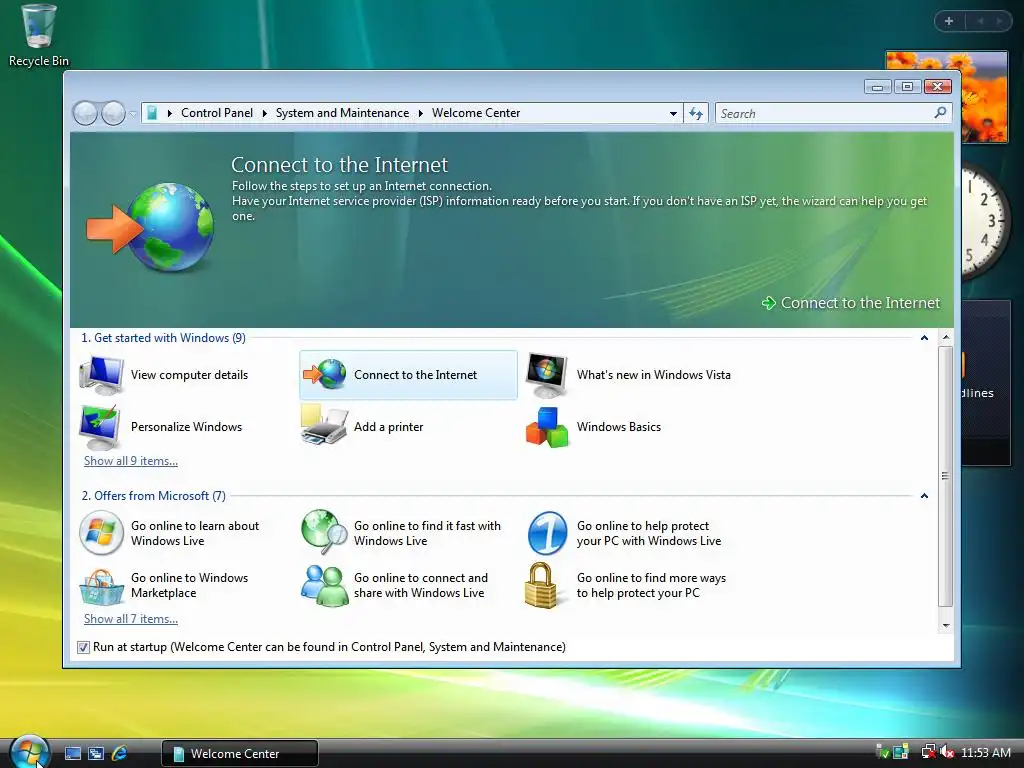Click the 1. Get started with Windows heading
The height and width of the screenshot is (768, 1024).
(x=163, y=338)
